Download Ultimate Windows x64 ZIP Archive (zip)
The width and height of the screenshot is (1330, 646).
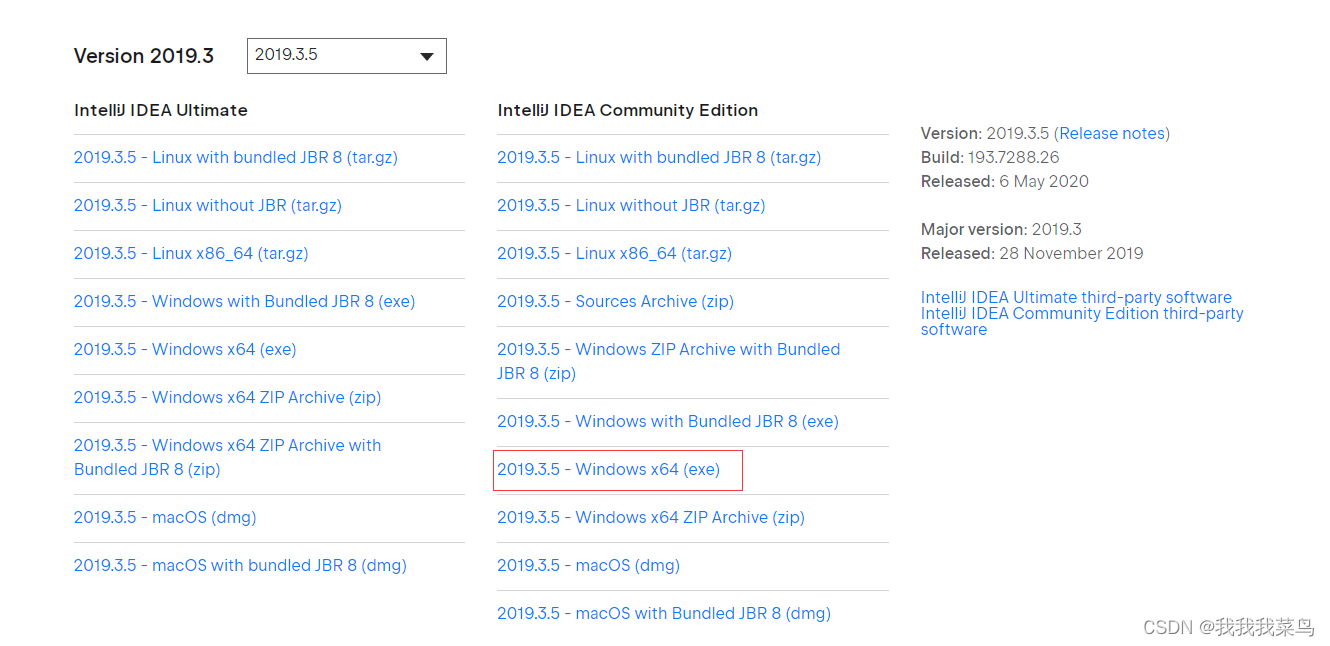pos(227,397)
